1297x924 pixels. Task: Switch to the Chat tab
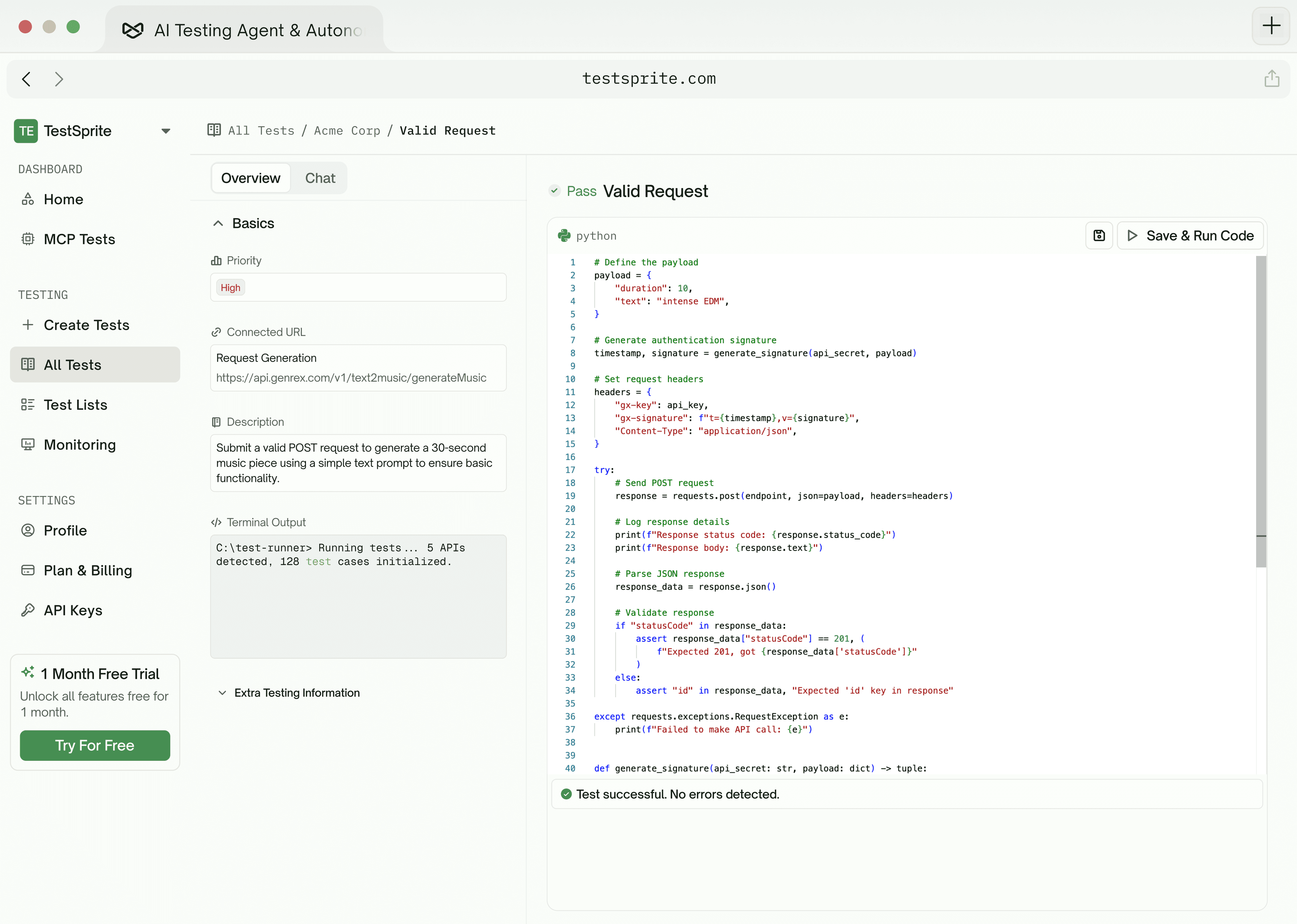(320, 178)
